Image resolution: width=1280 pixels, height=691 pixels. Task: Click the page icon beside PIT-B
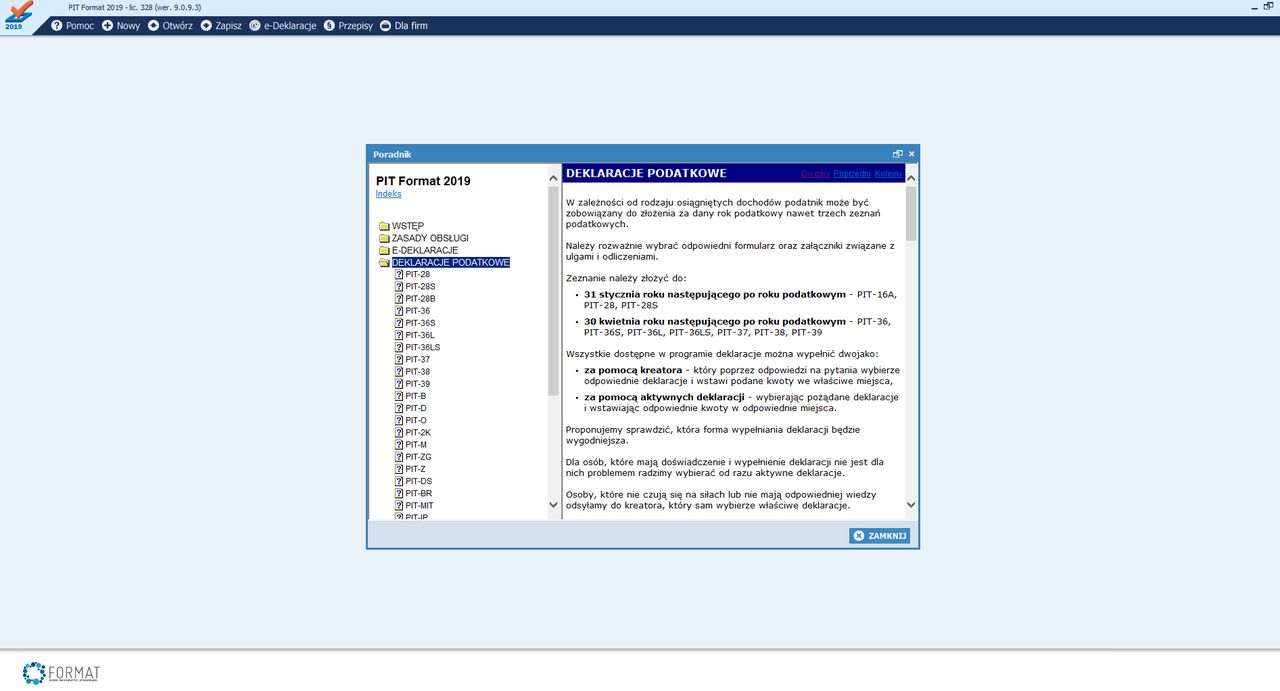tap(399, 396)
